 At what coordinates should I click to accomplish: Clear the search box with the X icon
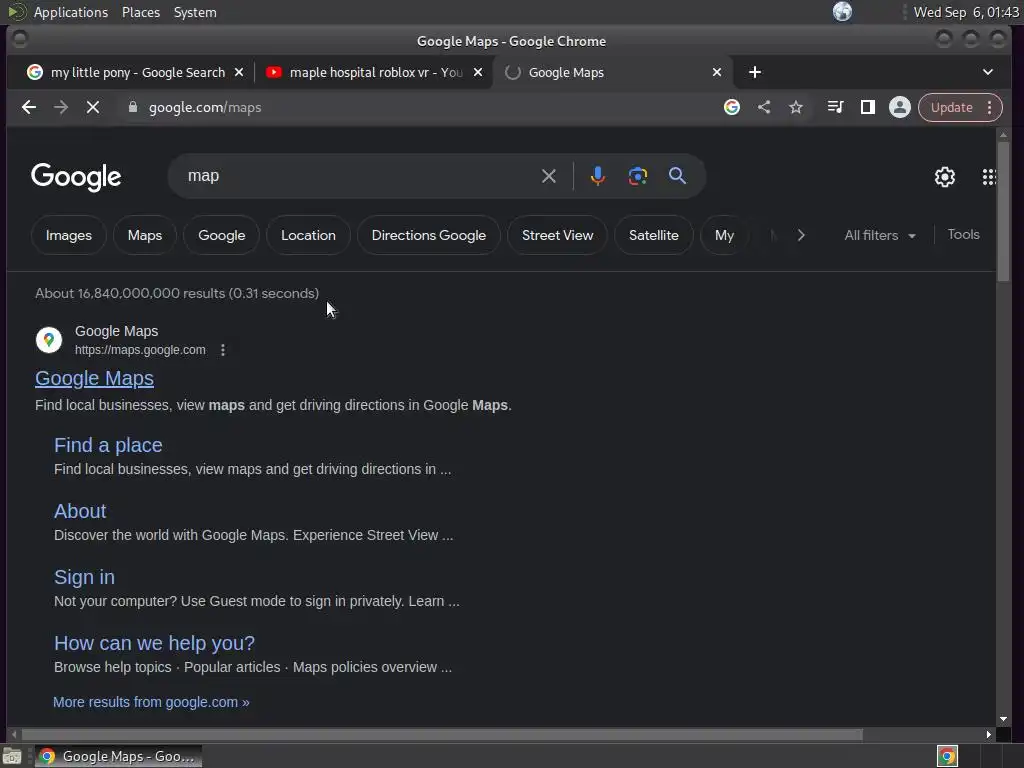pyautogui.click(x=549, y=176)
